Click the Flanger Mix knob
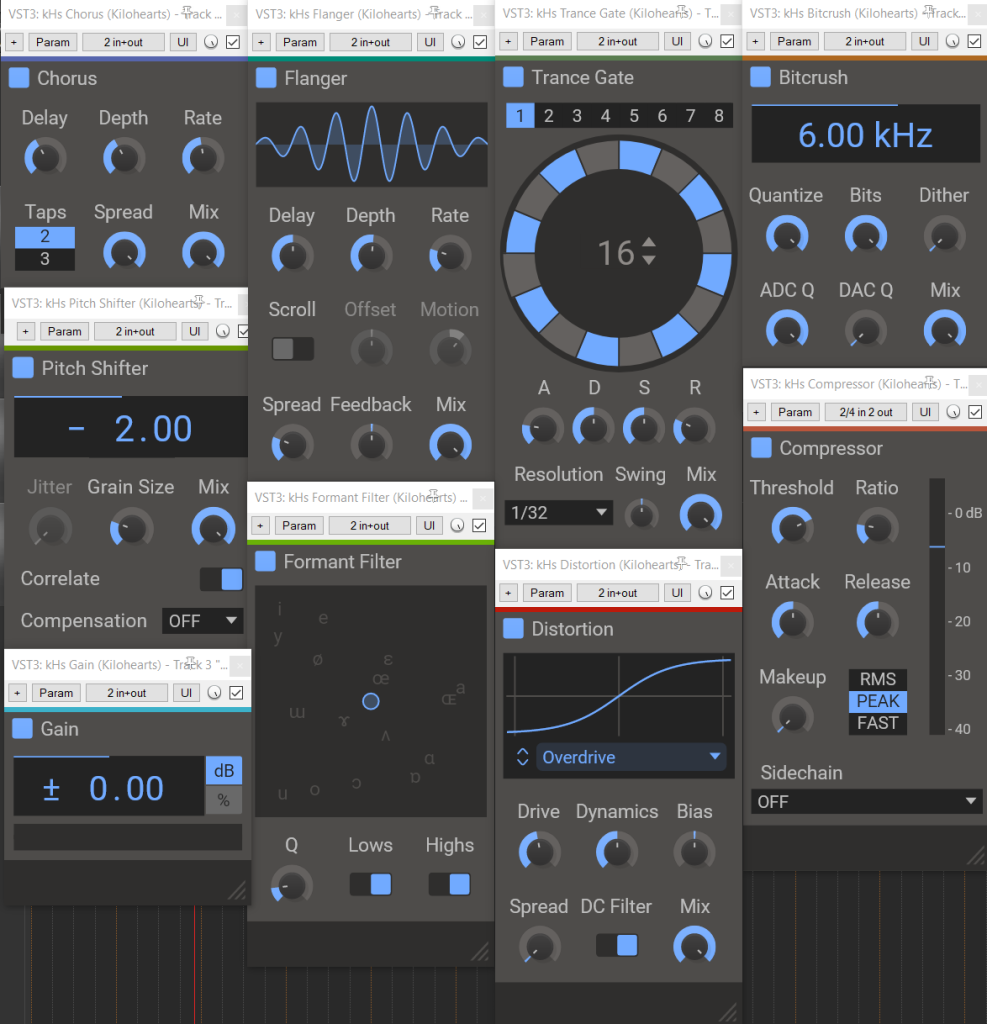Viewport: 987px width, 1024px height. click(x=450, y=445)
